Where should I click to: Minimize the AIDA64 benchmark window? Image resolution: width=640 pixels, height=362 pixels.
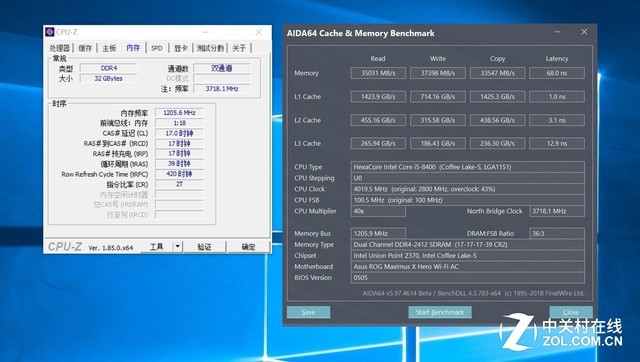(557, 32)
